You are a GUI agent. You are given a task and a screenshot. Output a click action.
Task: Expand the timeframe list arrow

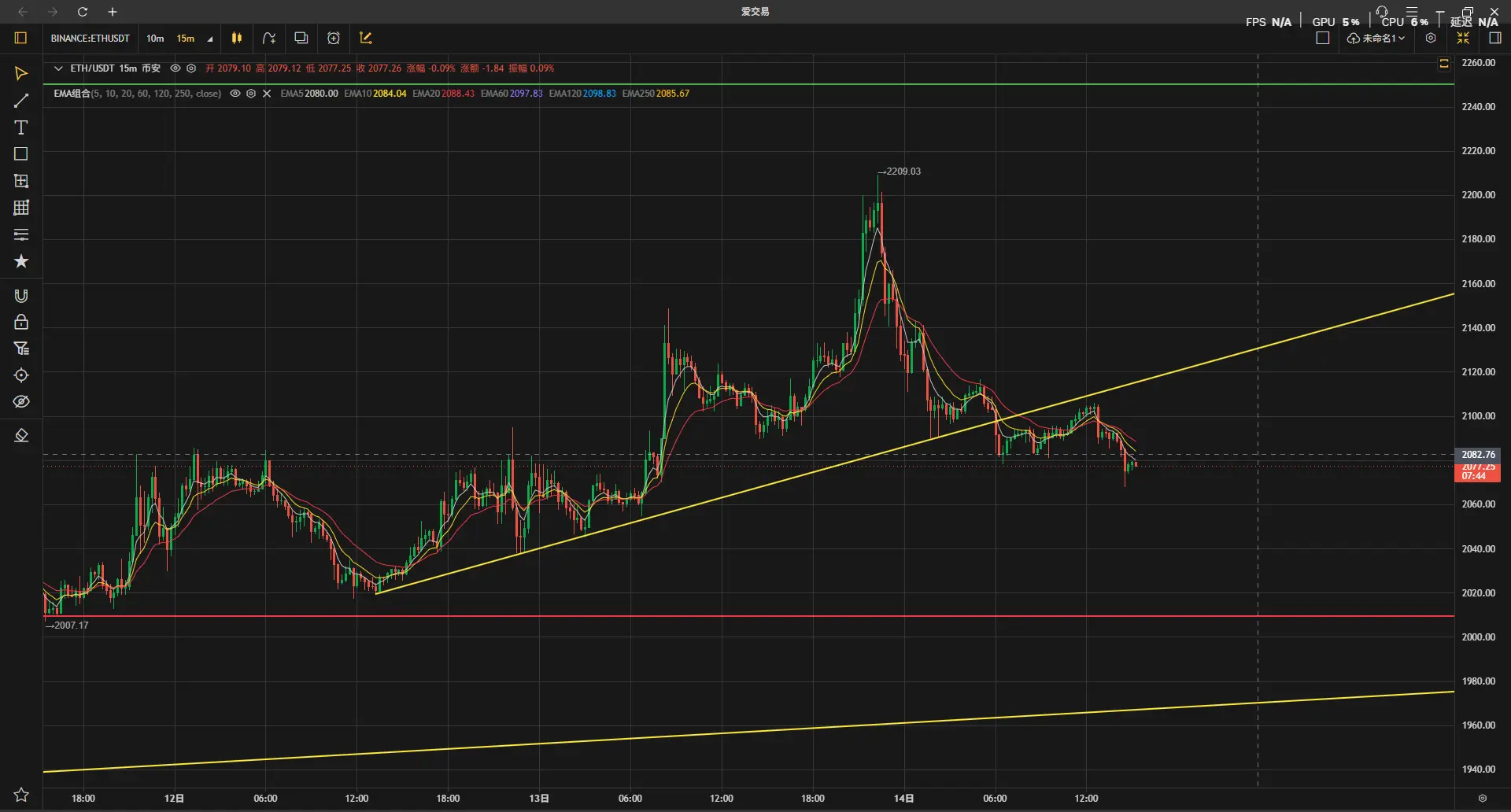(x=210, y=39)
